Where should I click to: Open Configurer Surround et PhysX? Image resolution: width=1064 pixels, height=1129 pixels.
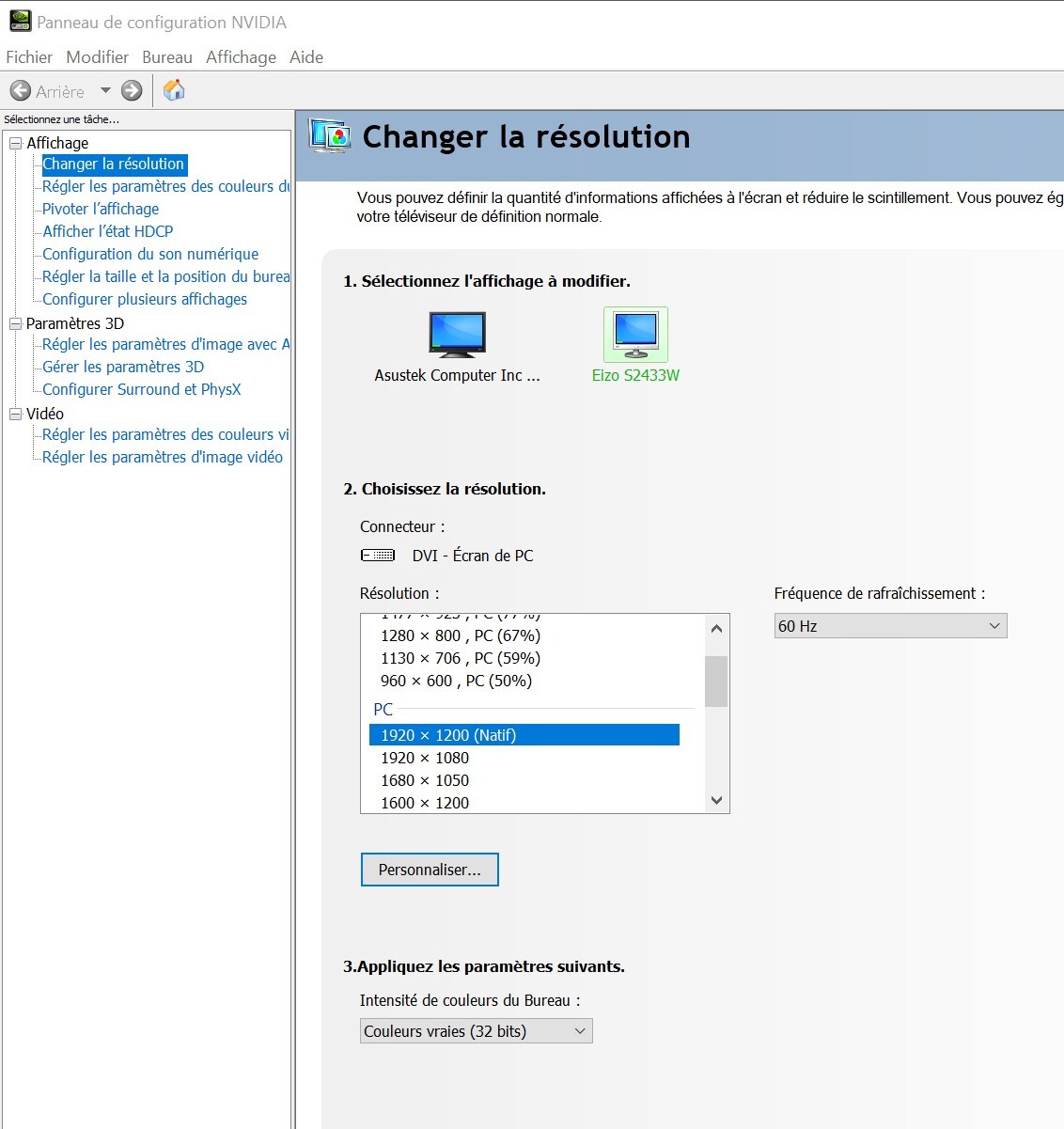click(142, 389)
